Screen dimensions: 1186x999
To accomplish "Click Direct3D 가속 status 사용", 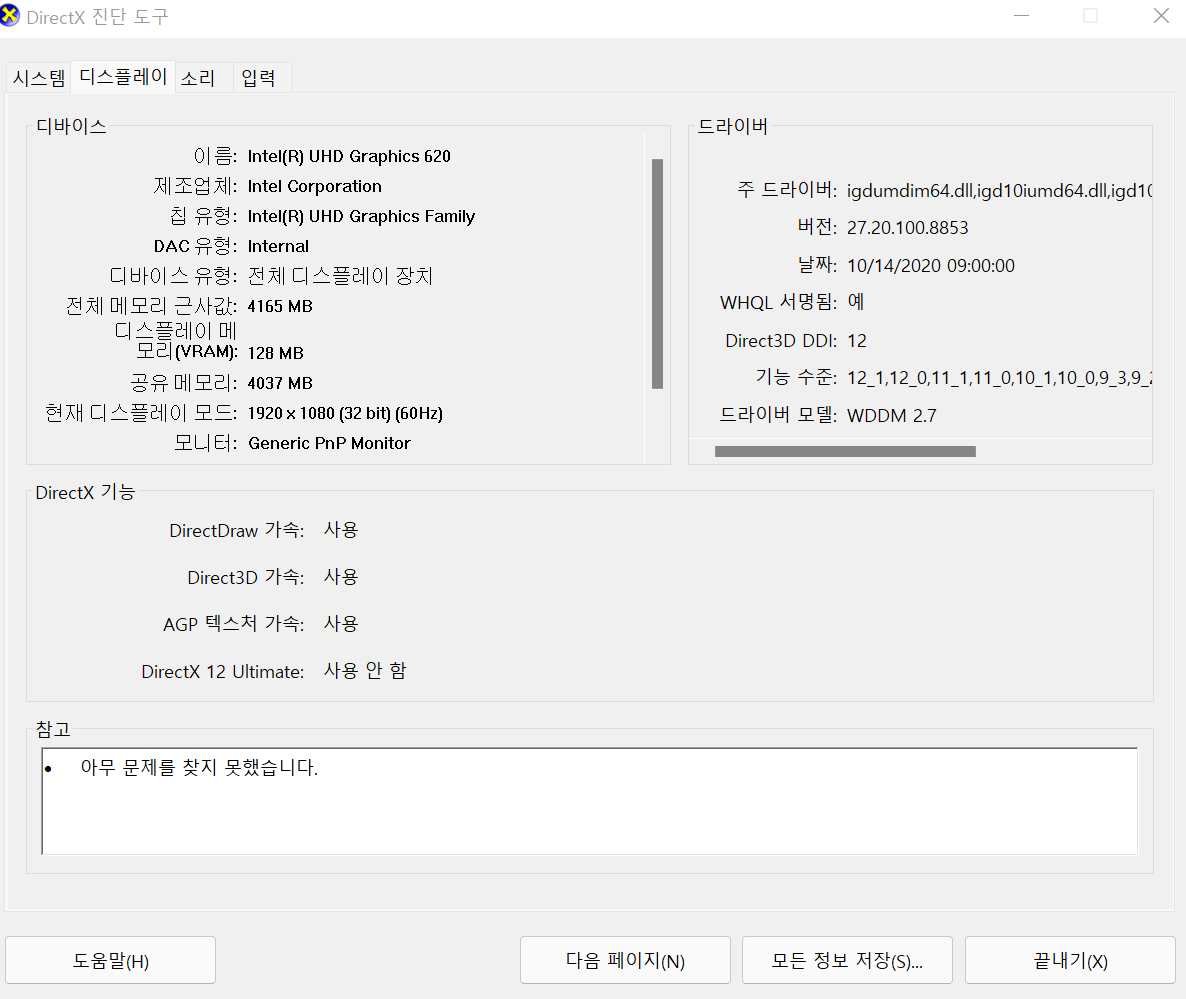I will [340, 576].
